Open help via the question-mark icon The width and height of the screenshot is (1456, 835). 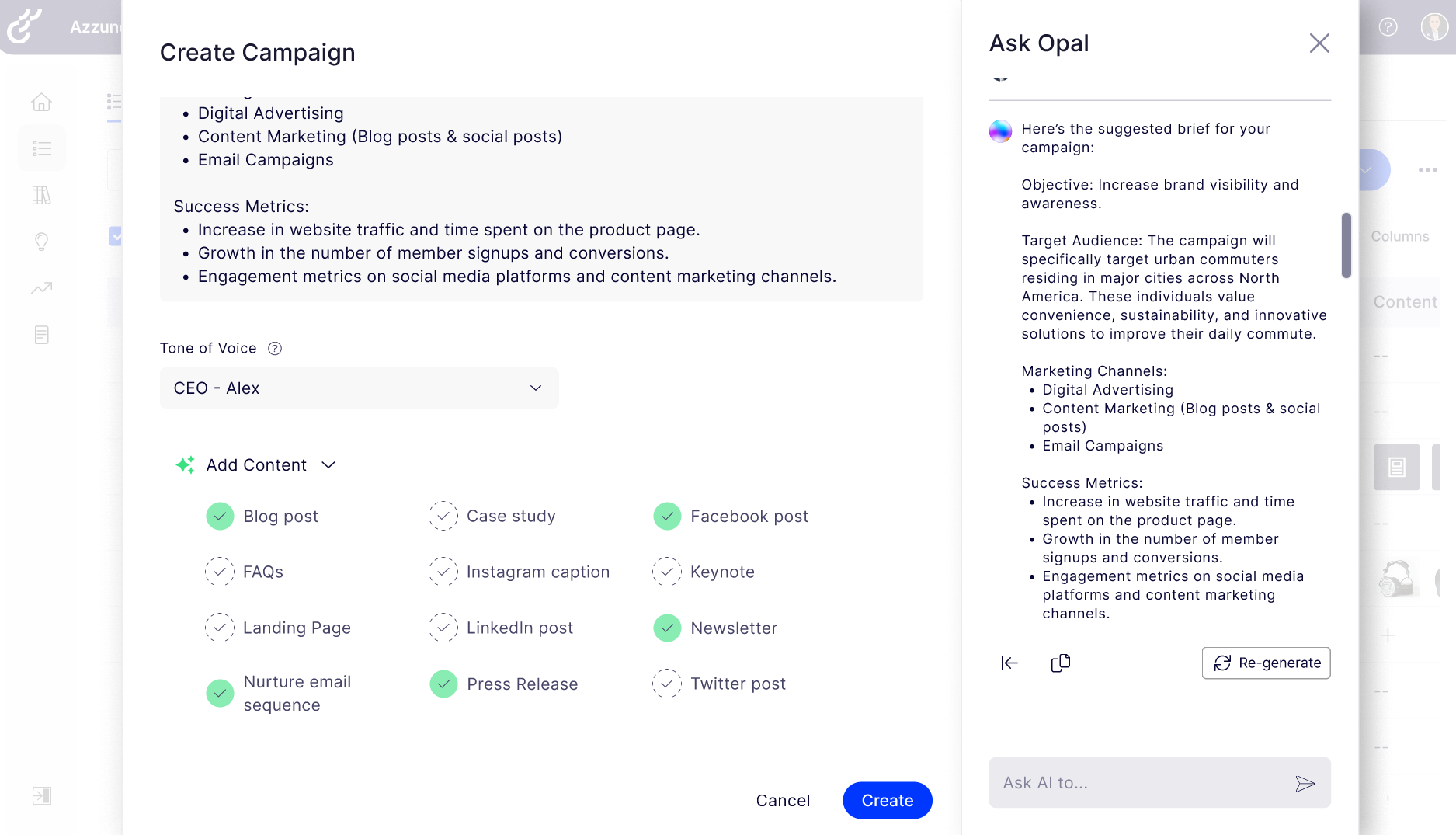coord(1388,27)
